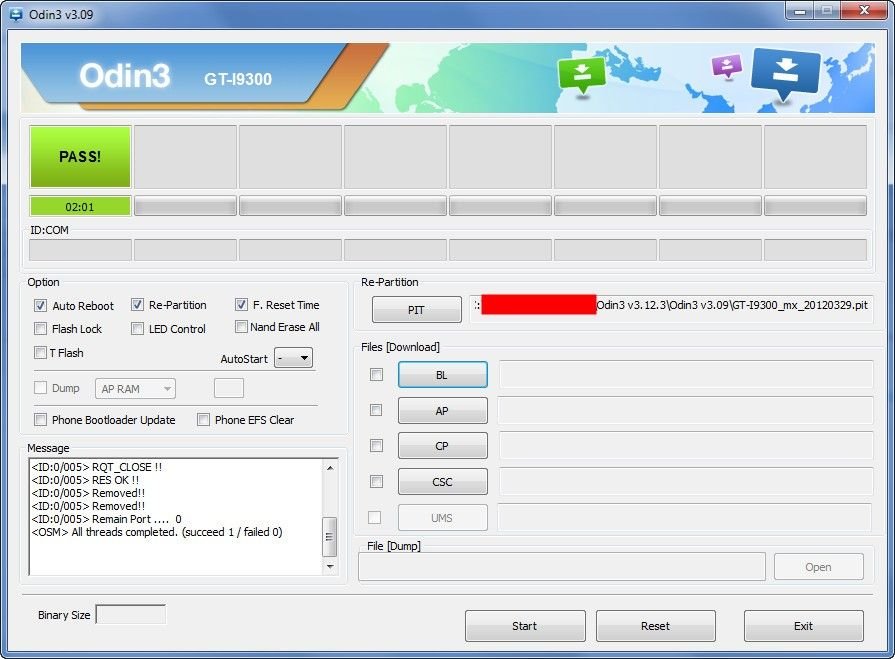The width and height of the screenshot is (895, 659).
Task: Click the CSC file path field
Action: click(686, 482)
